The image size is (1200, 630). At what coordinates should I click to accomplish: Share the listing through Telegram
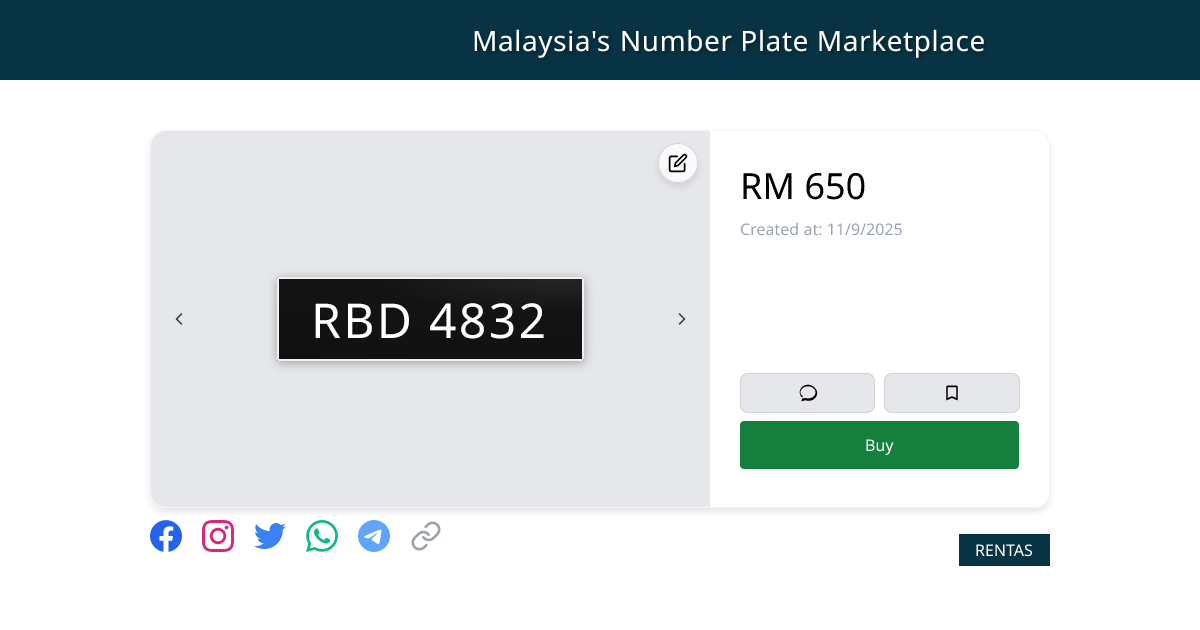coord(373,536)
